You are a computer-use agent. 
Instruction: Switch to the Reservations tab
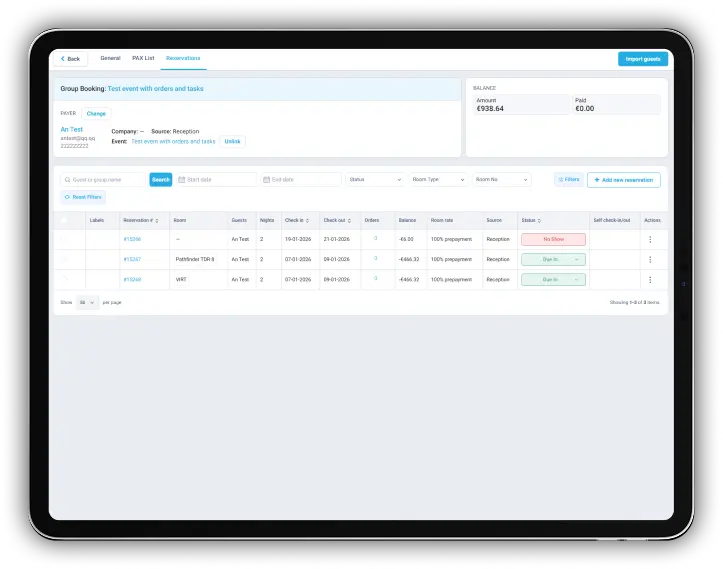[x=183, y=58]
